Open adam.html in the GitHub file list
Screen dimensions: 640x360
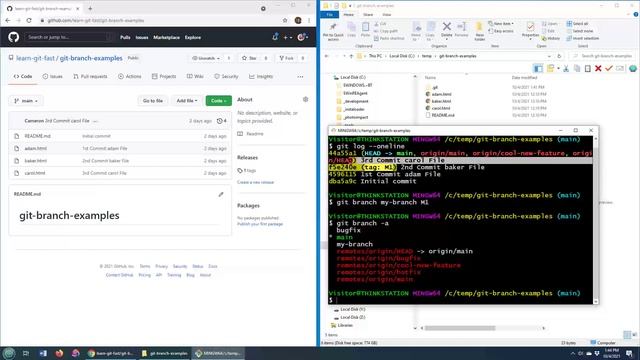(x=36, y=149)
